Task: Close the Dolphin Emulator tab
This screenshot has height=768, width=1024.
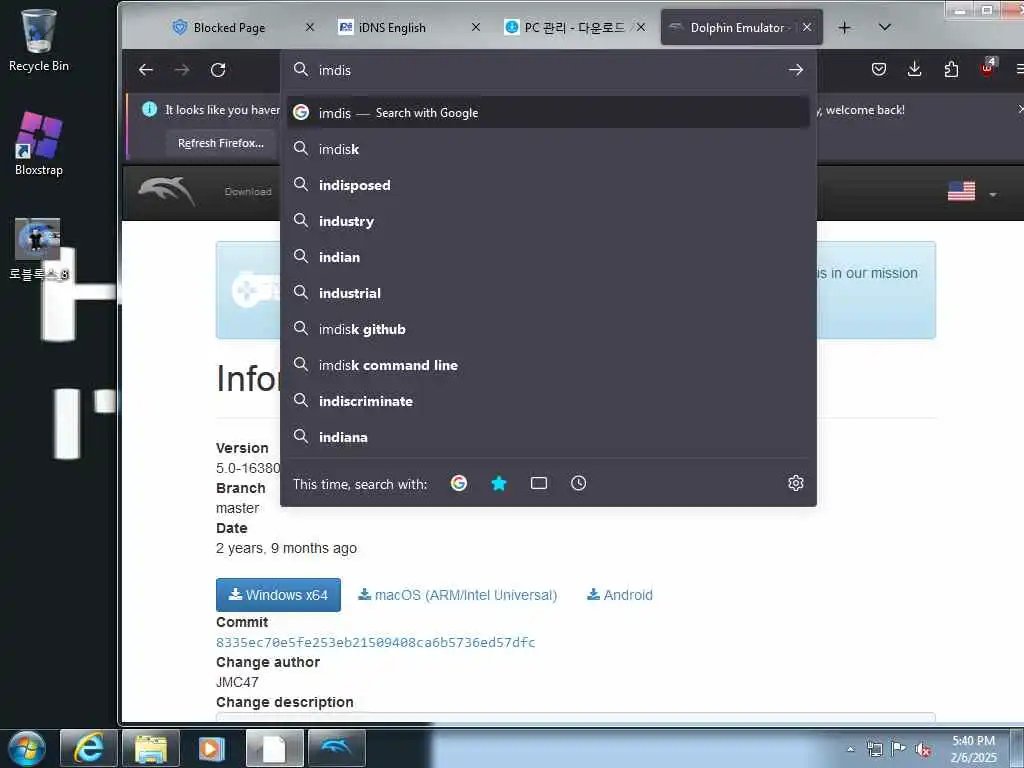Action: [x=807, y=27]
